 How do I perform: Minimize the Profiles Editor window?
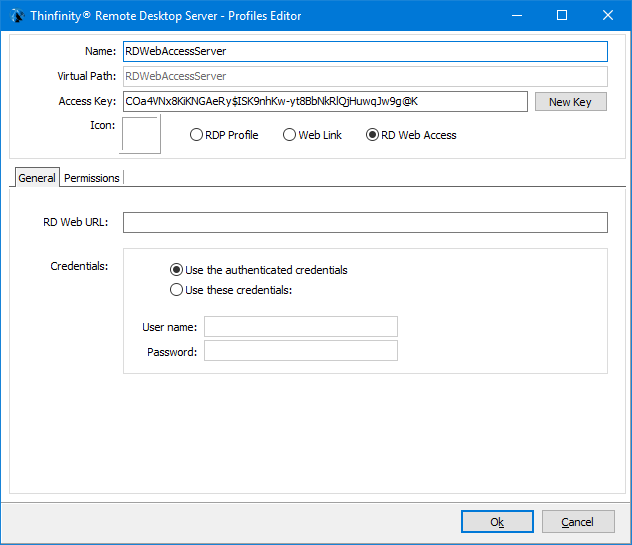tap(517, 15)
